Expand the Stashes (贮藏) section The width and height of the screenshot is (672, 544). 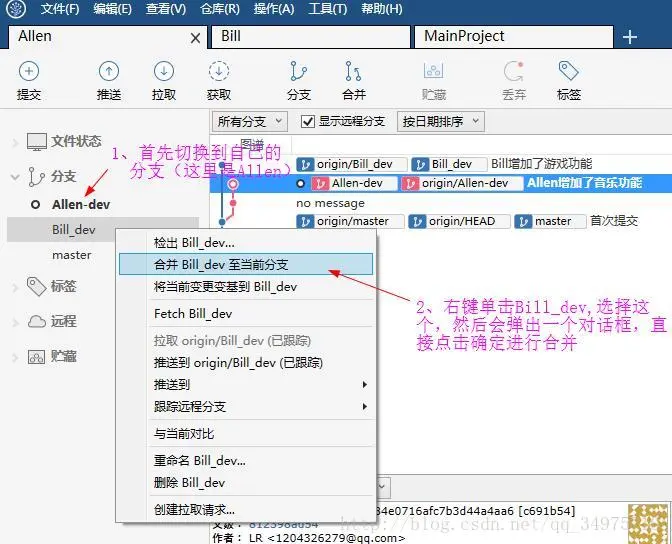[15, 357]
